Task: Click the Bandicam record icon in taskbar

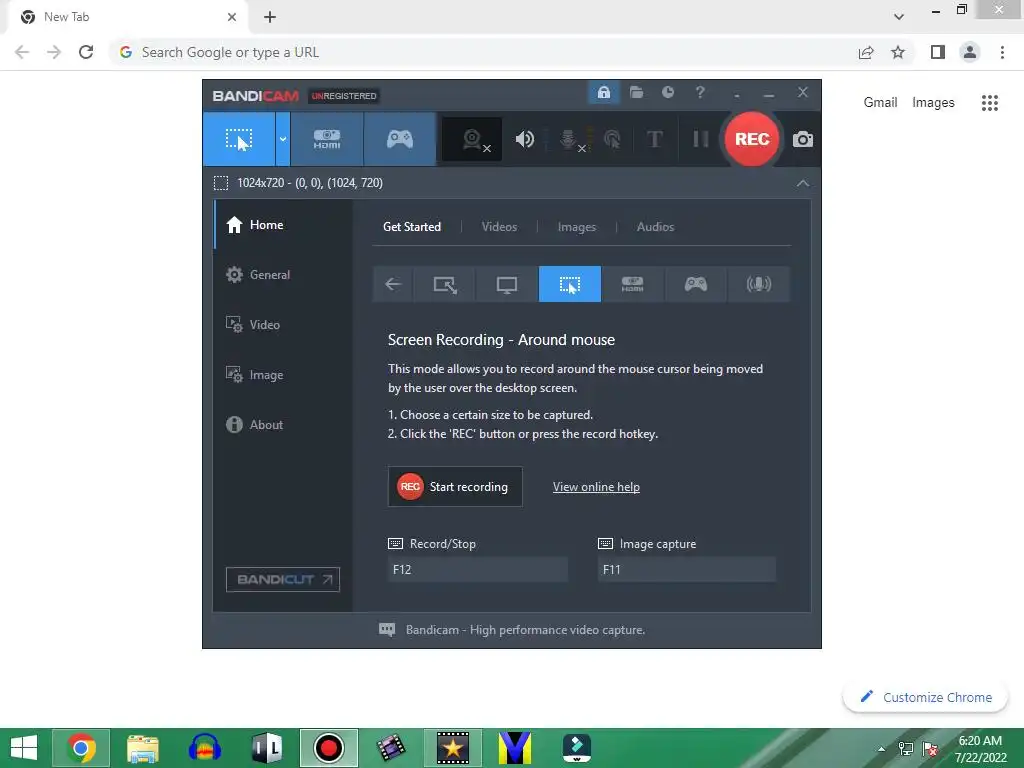Action: pos(328,748)
